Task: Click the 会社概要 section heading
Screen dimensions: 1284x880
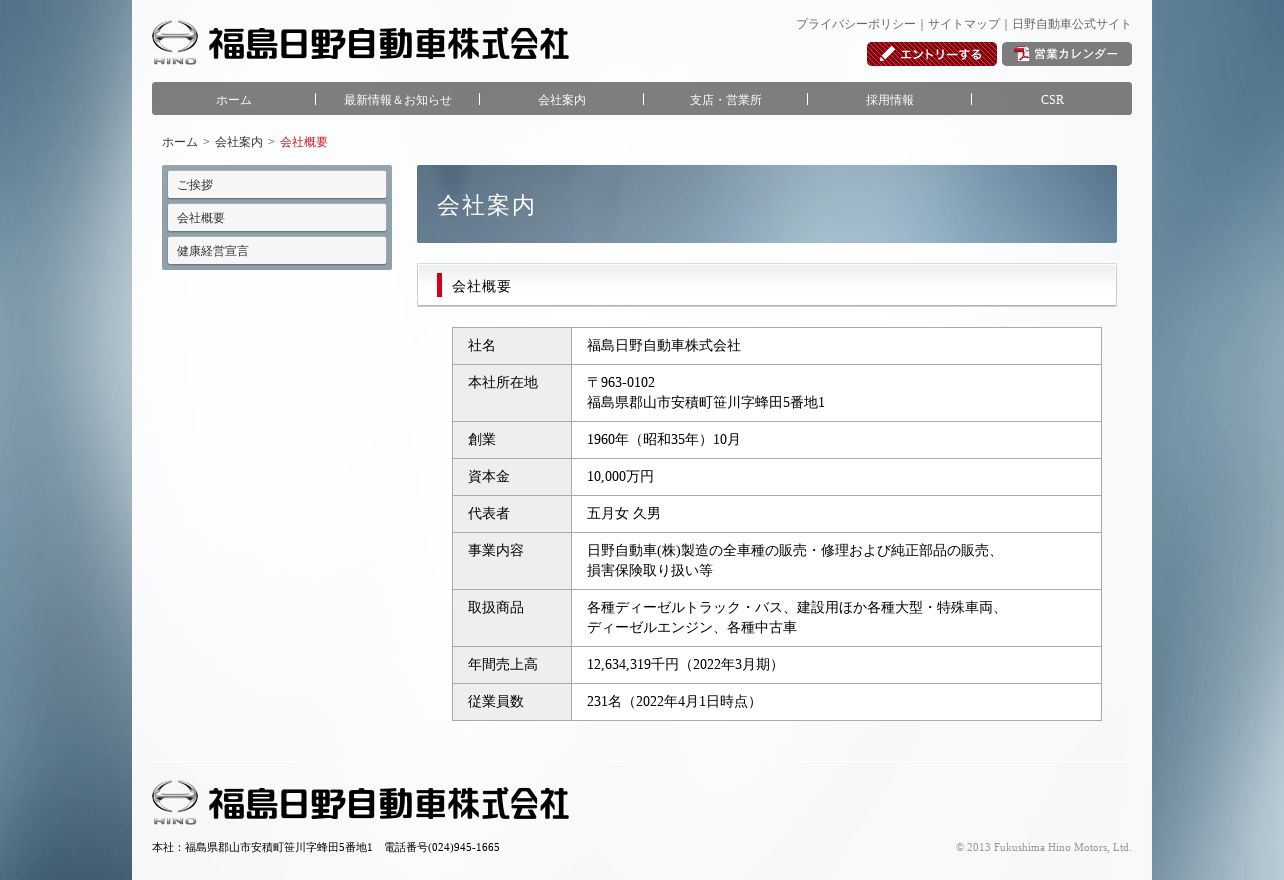Action: pos(481,286)
